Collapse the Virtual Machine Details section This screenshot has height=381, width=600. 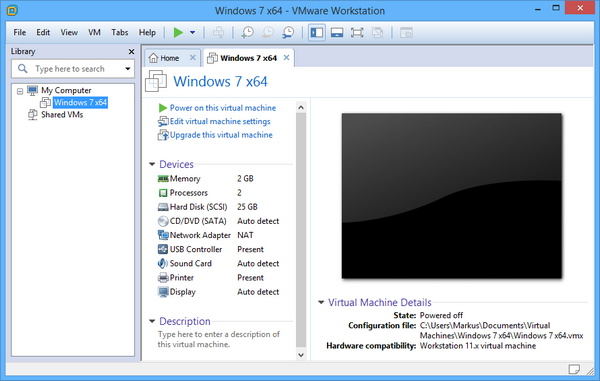click(321, 302)
